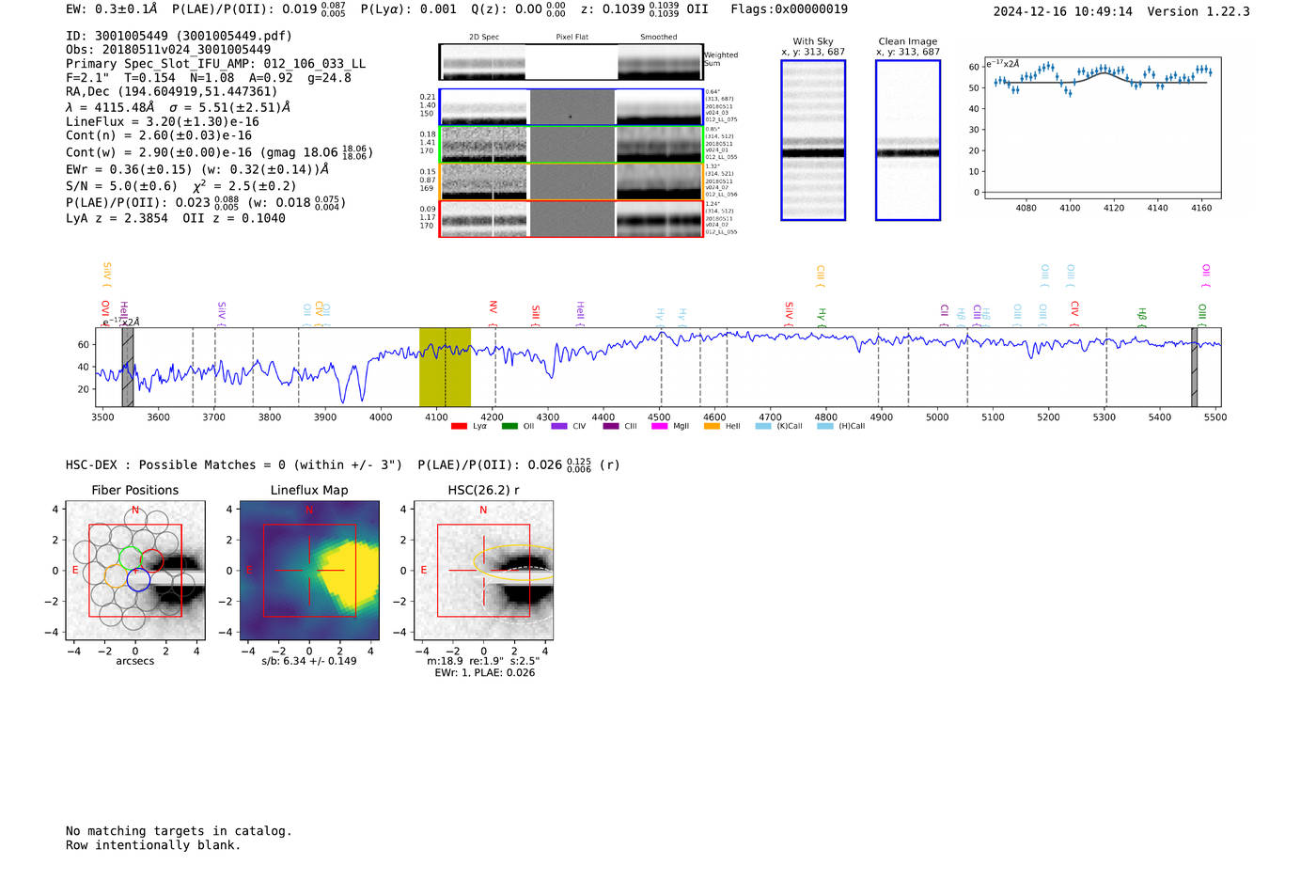Click the gray hatched band near 3550
This screenshot has height=896, width=1316.
coord(128,368)
